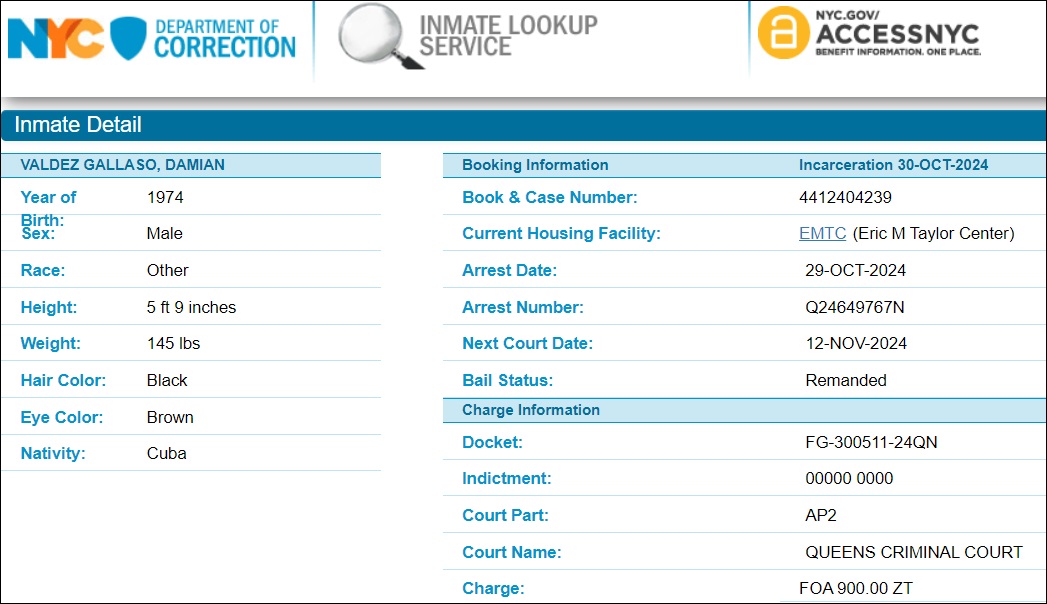Select the arrest number Q24649767N
The image size is (1047, 604).
[x=856, y=307]
